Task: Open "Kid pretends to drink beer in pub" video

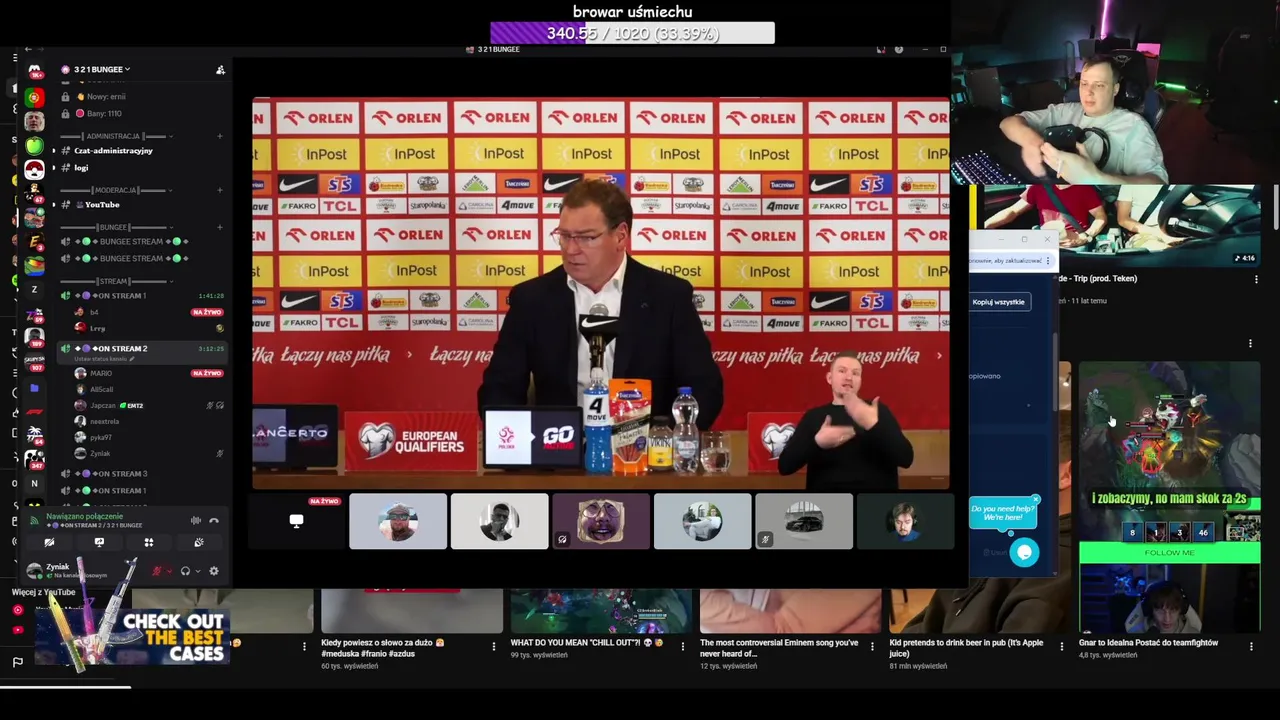Action: tap(966, 647)
